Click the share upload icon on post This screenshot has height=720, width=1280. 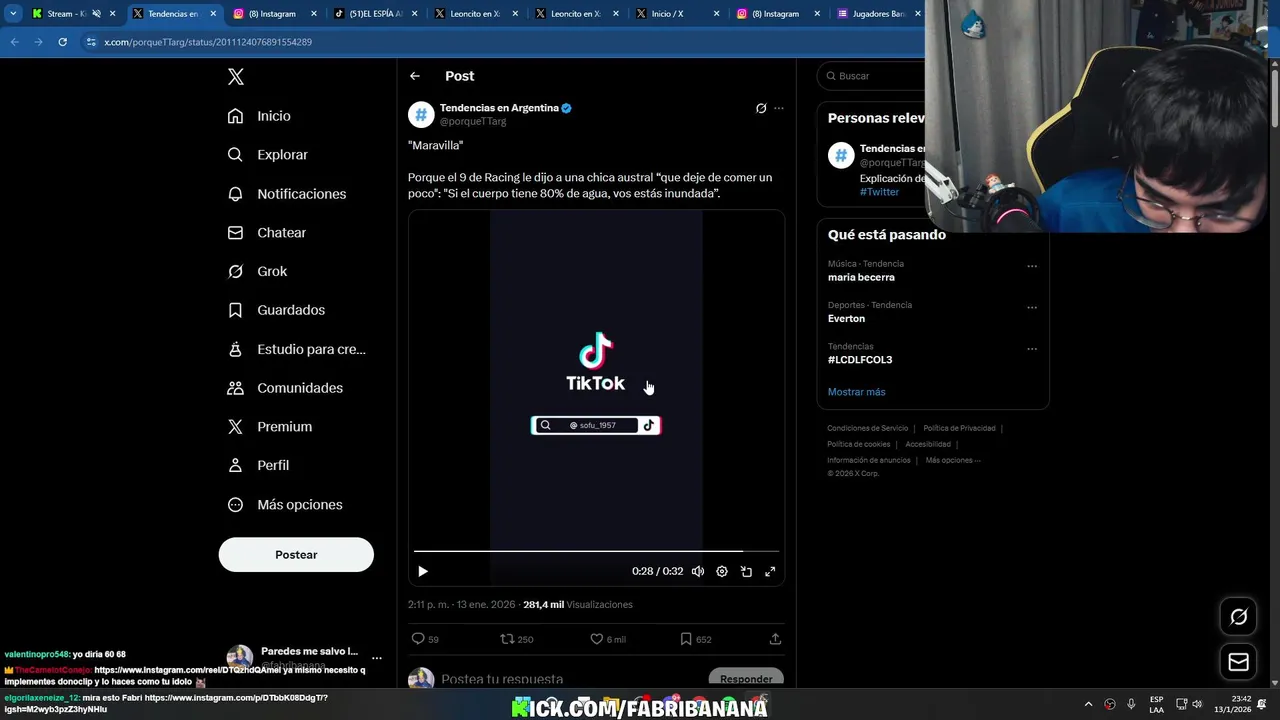775,639
